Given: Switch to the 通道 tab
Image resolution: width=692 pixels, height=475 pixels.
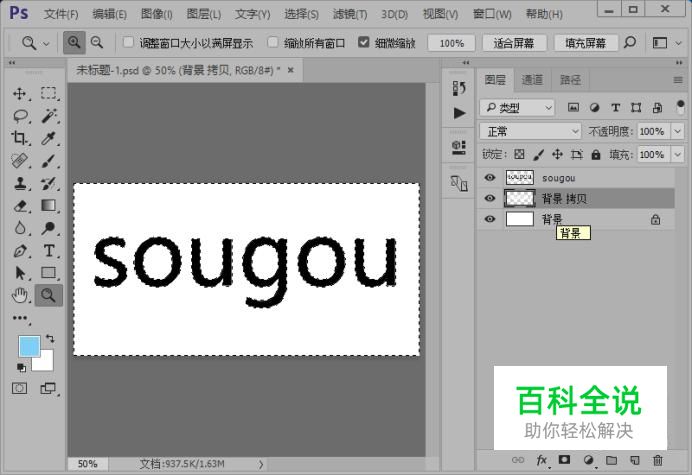Looking at the screenshot, I should point(533,80).
